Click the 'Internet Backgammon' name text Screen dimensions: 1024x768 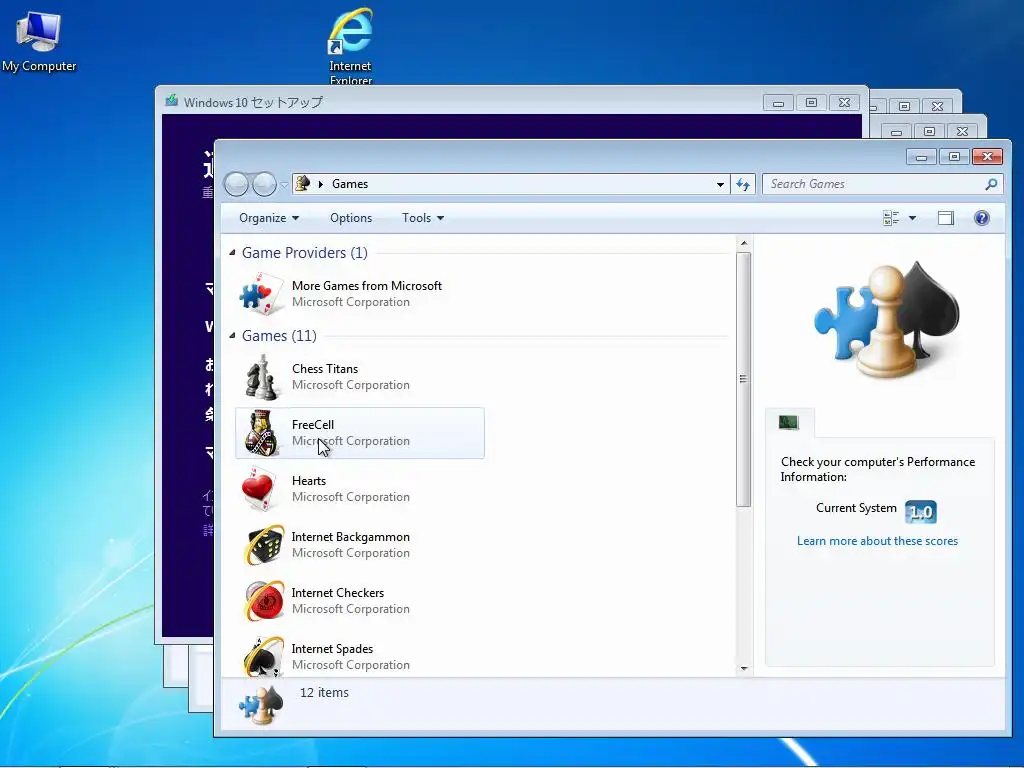tap(351, 537)
